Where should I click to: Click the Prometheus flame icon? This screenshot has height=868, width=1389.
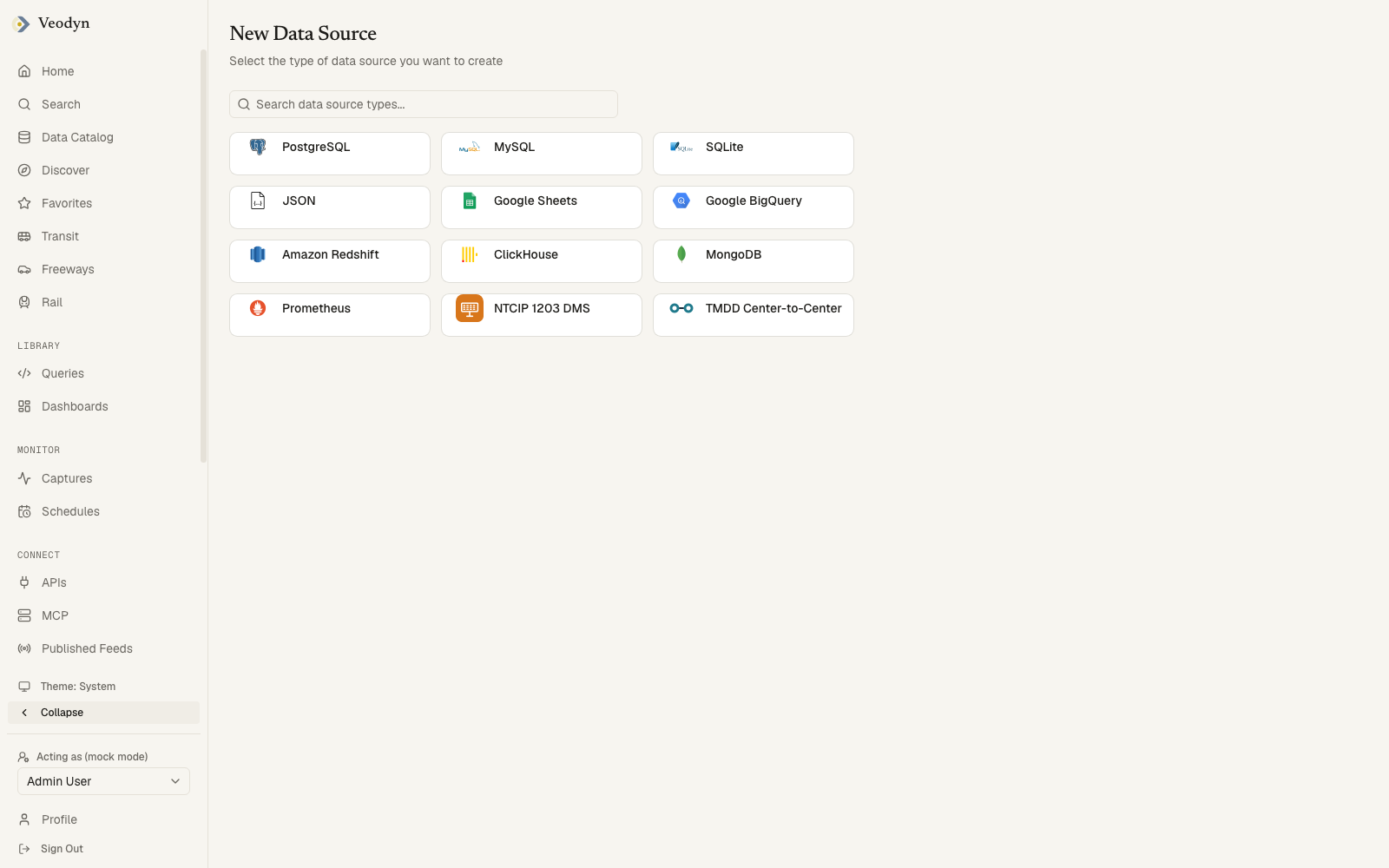(x=258, y=308)
